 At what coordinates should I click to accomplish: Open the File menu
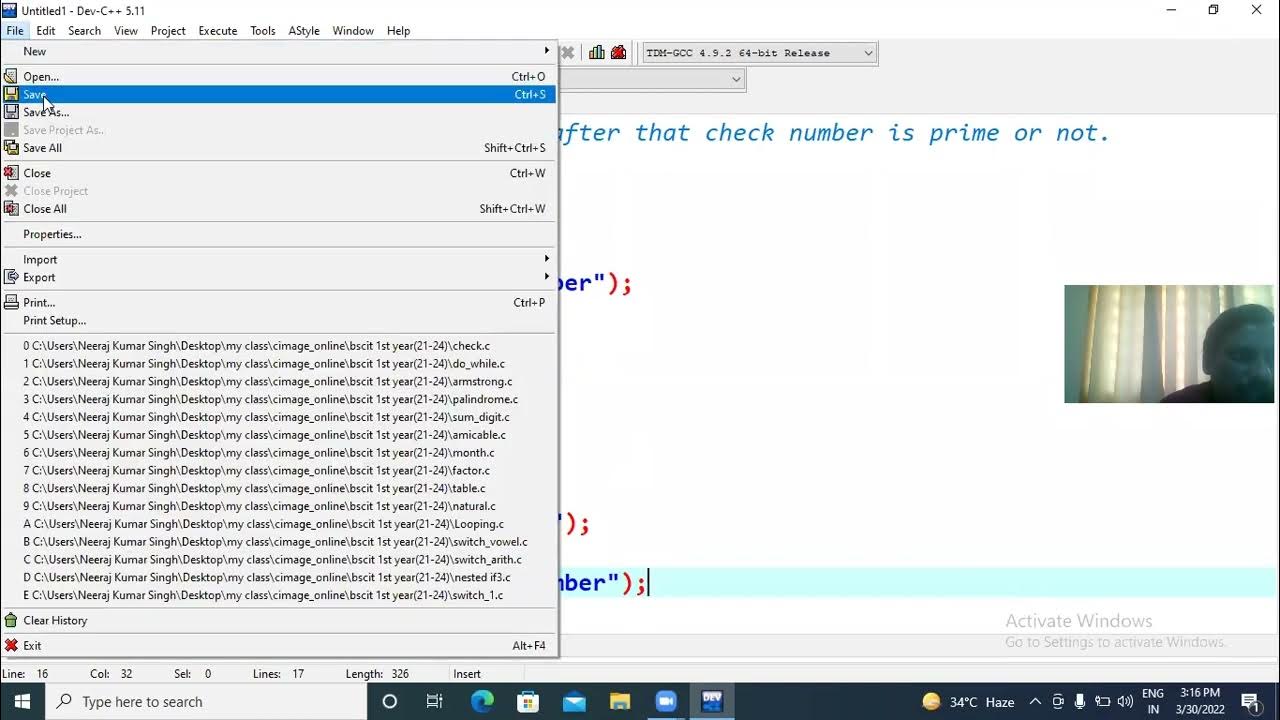tap(15, 31)
